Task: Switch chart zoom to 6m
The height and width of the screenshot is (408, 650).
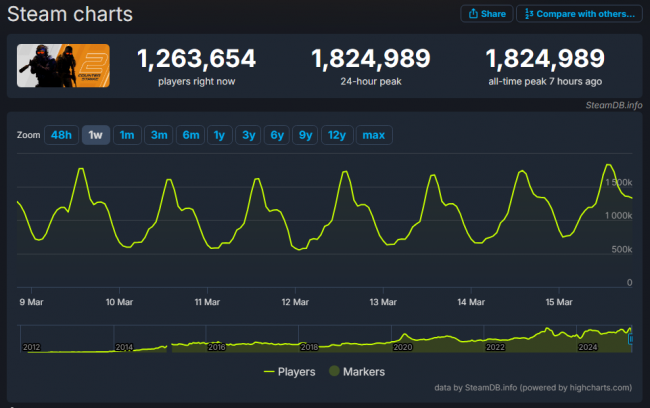Action: pyautogui.click(x=190, y=135)
